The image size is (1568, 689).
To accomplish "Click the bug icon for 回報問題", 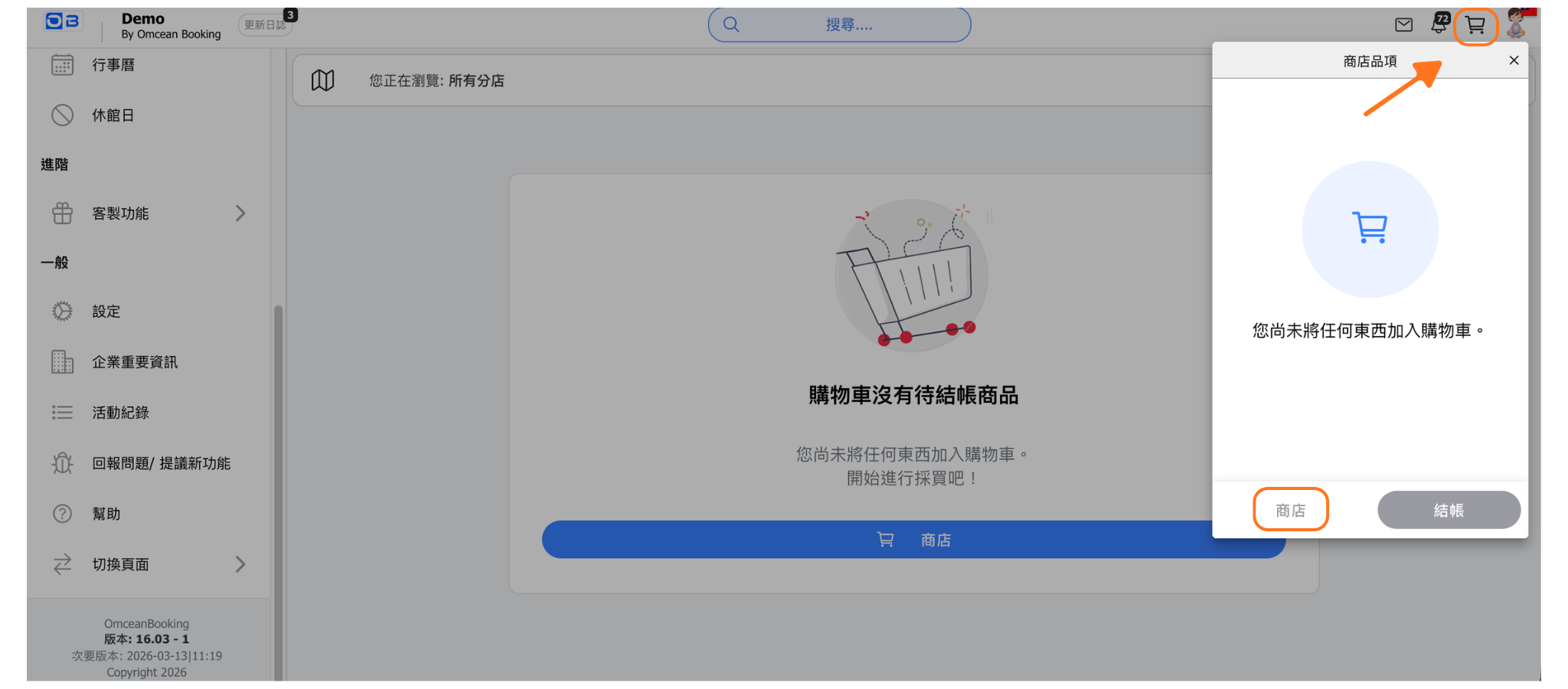I will point(62,463).
